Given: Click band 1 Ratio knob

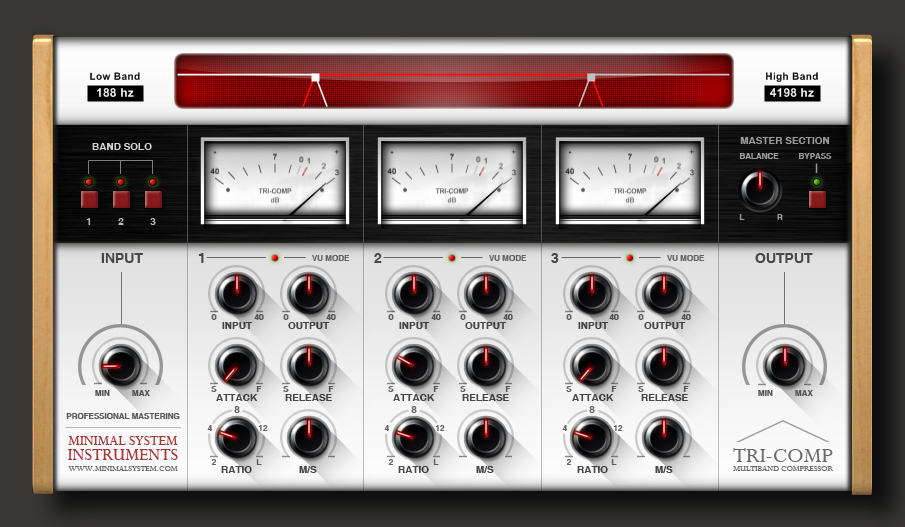Looking at the screenshot, I should coord(237,438).
